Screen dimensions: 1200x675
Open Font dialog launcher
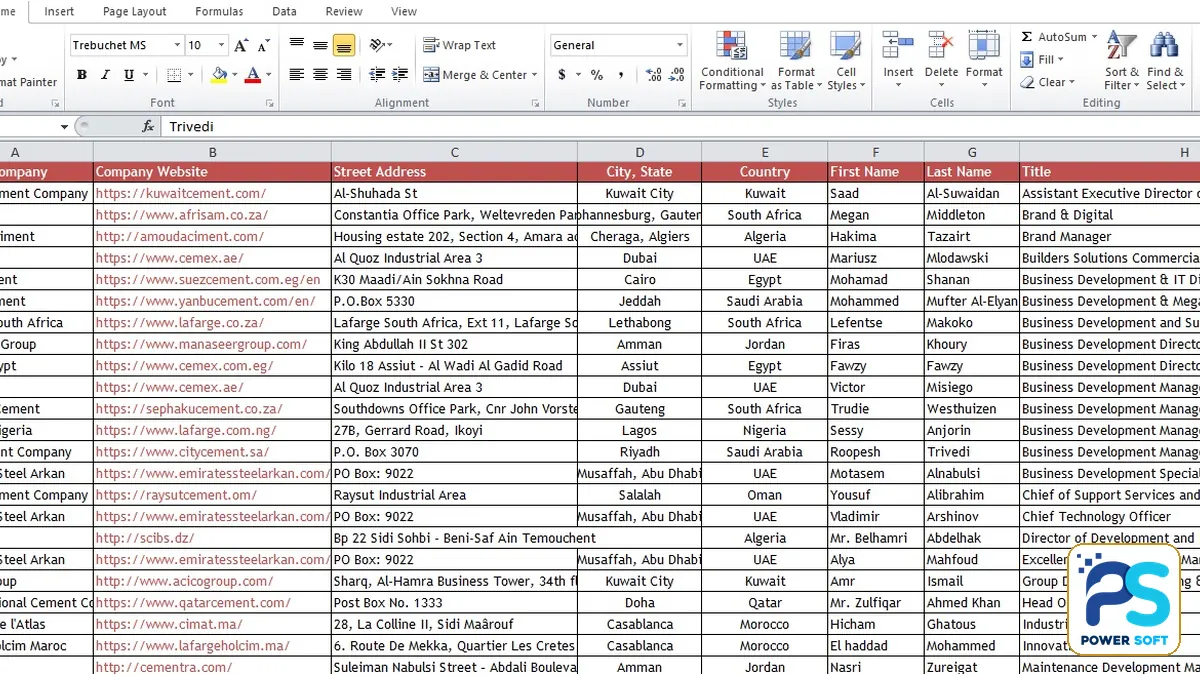pyautogui.click(x=270, y=103)
